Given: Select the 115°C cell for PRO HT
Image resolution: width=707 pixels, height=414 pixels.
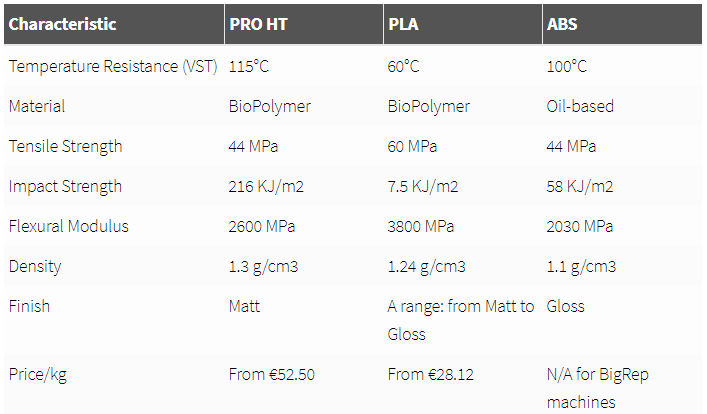Looking at the screenshot, I should pyautogui.click(x=248, y=66).
